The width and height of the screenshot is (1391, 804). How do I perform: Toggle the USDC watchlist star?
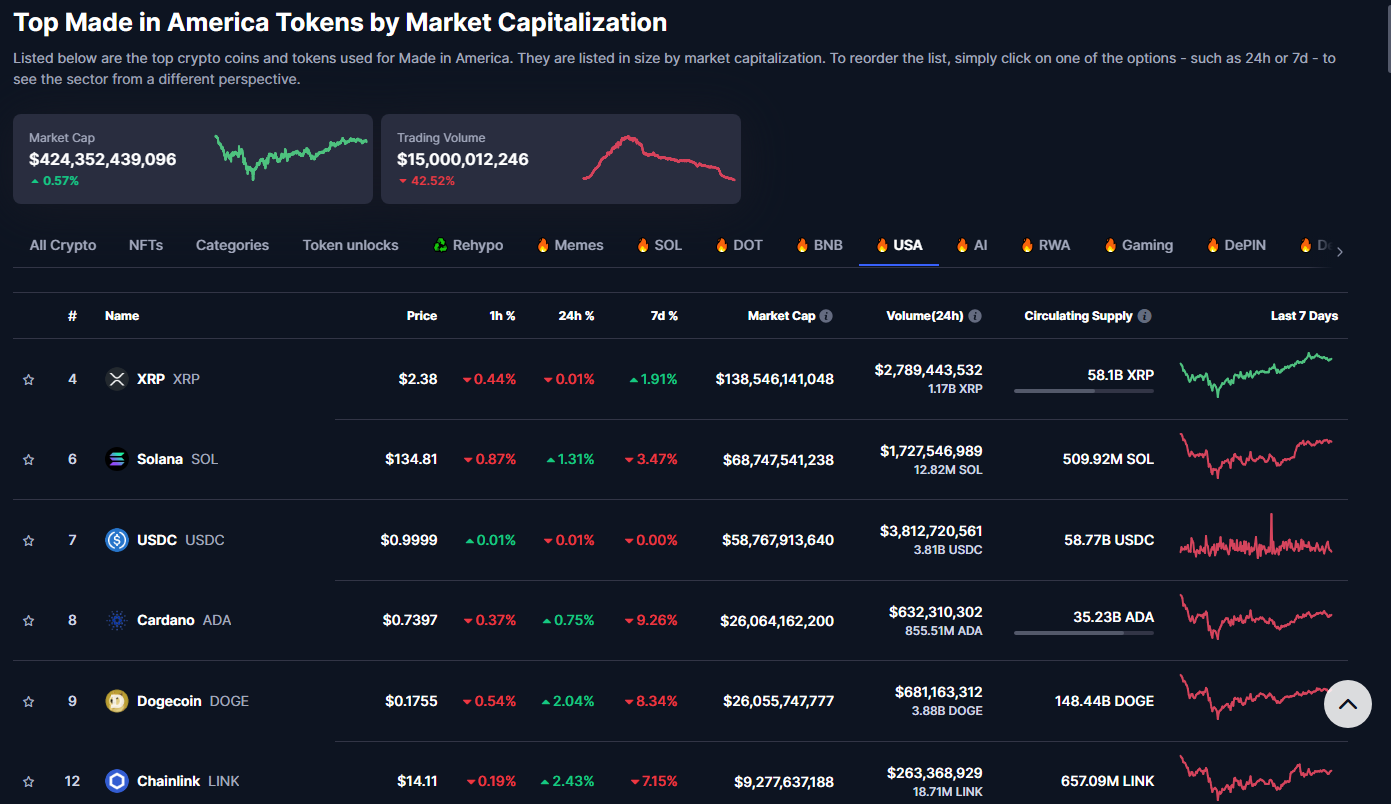(28, 540)
